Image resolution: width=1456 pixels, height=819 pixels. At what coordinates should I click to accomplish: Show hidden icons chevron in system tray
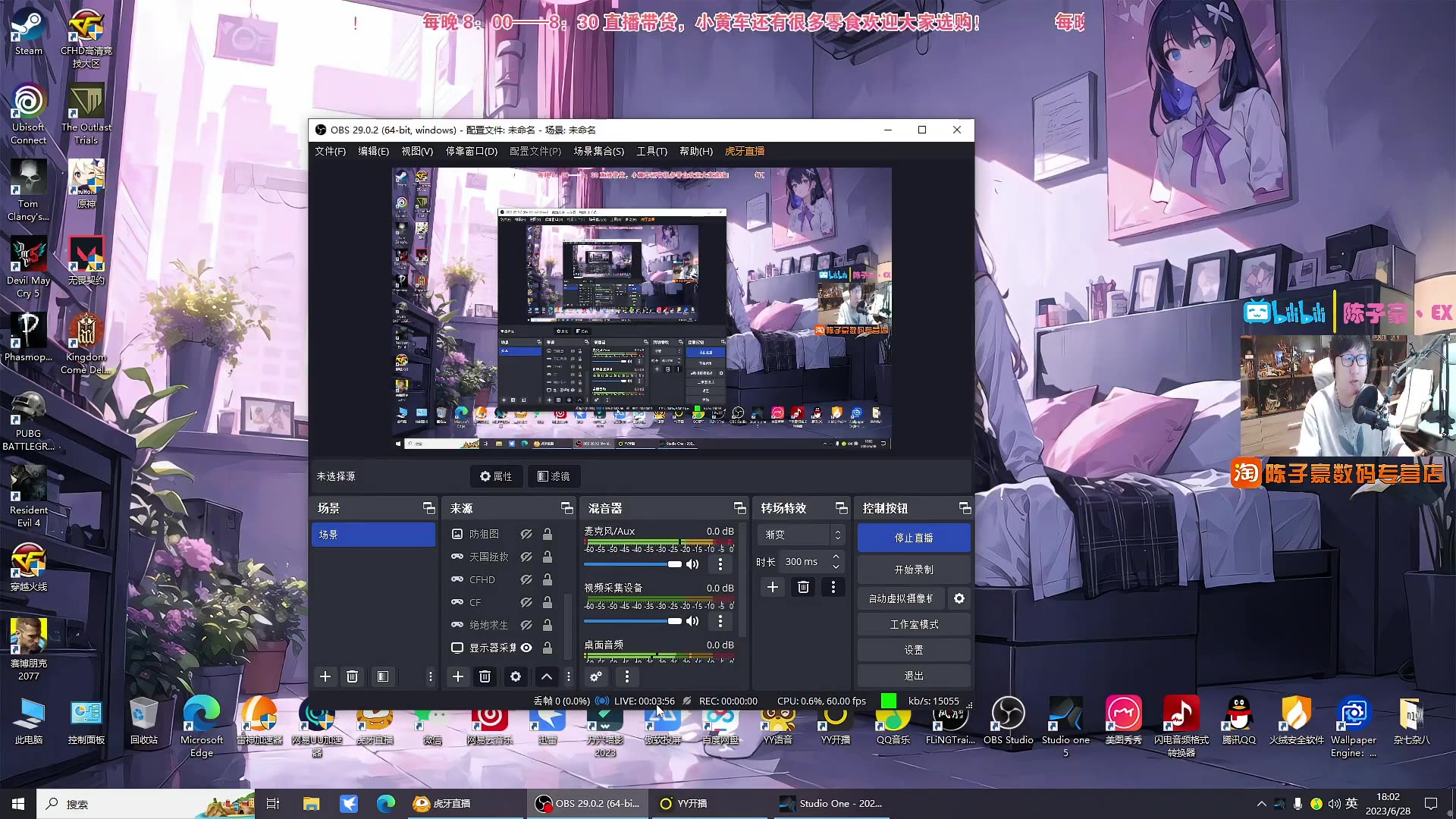pos(1261,804)
